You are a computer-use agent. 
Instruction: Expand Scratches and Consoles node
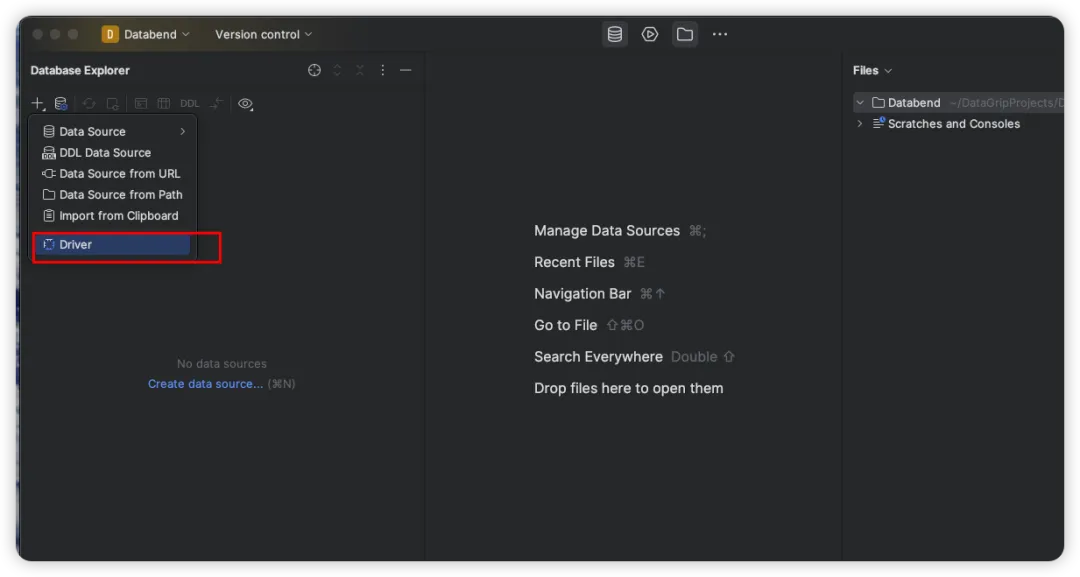click(x=860, y=124)
